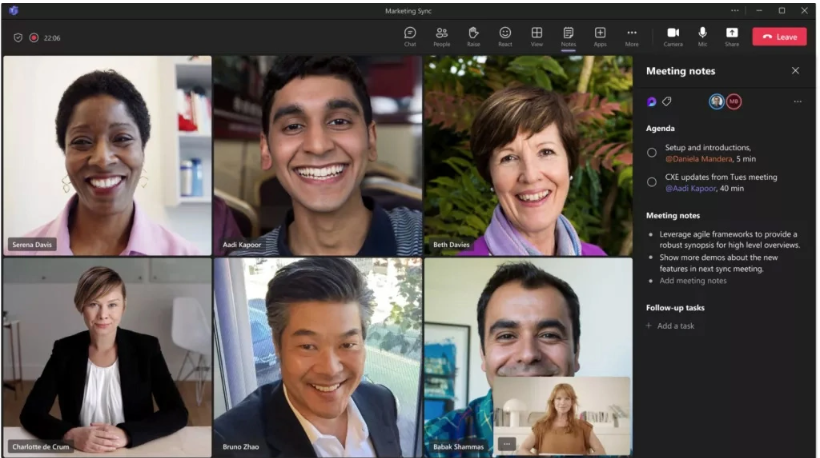Click the Teams logo in title bar
This screenshot has height=458, width=820.
click(x=13, y=10)
